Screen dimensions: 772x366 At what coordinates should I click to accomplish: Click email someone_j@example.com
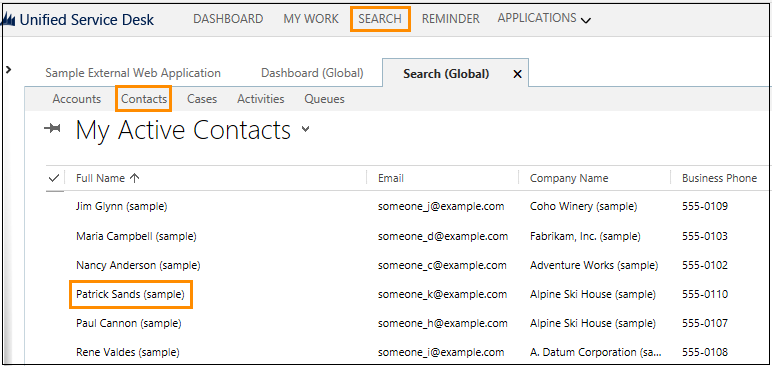(x=441, y=206)
